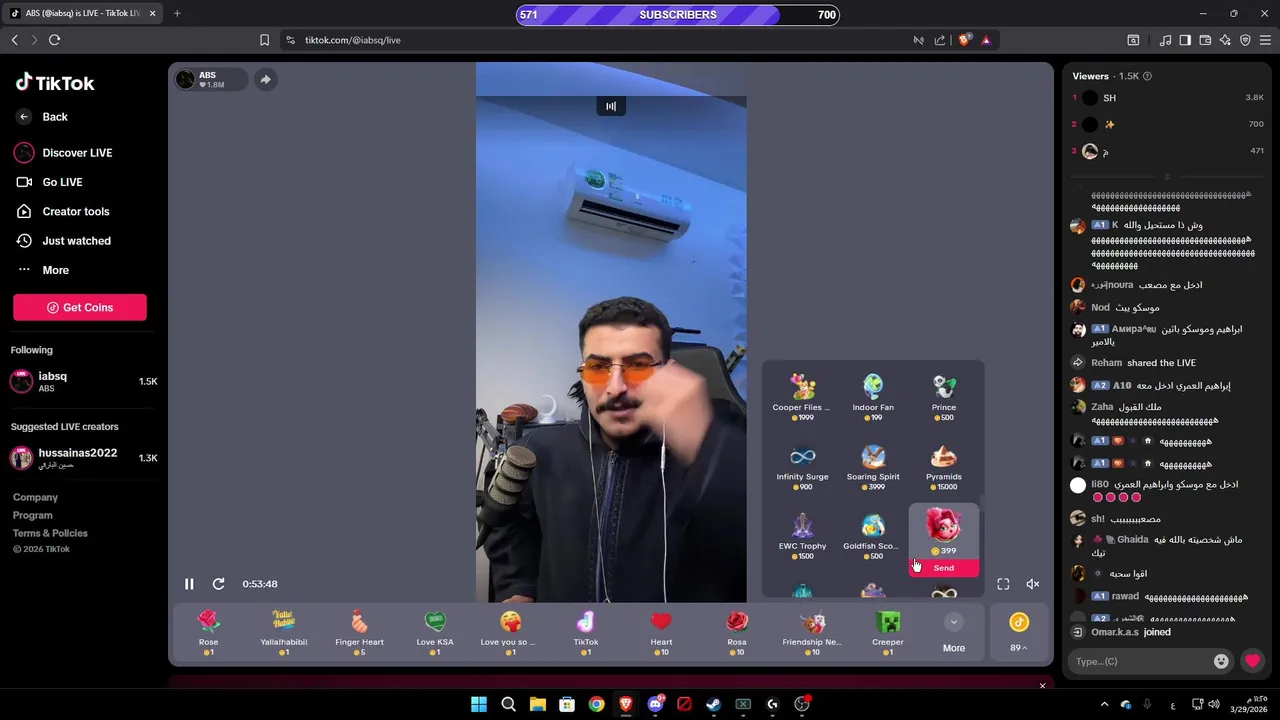Viewport: 1280px width, 720px height.
Task: Select the Friendship Necklace gift
Action: (x=812, y=632)
